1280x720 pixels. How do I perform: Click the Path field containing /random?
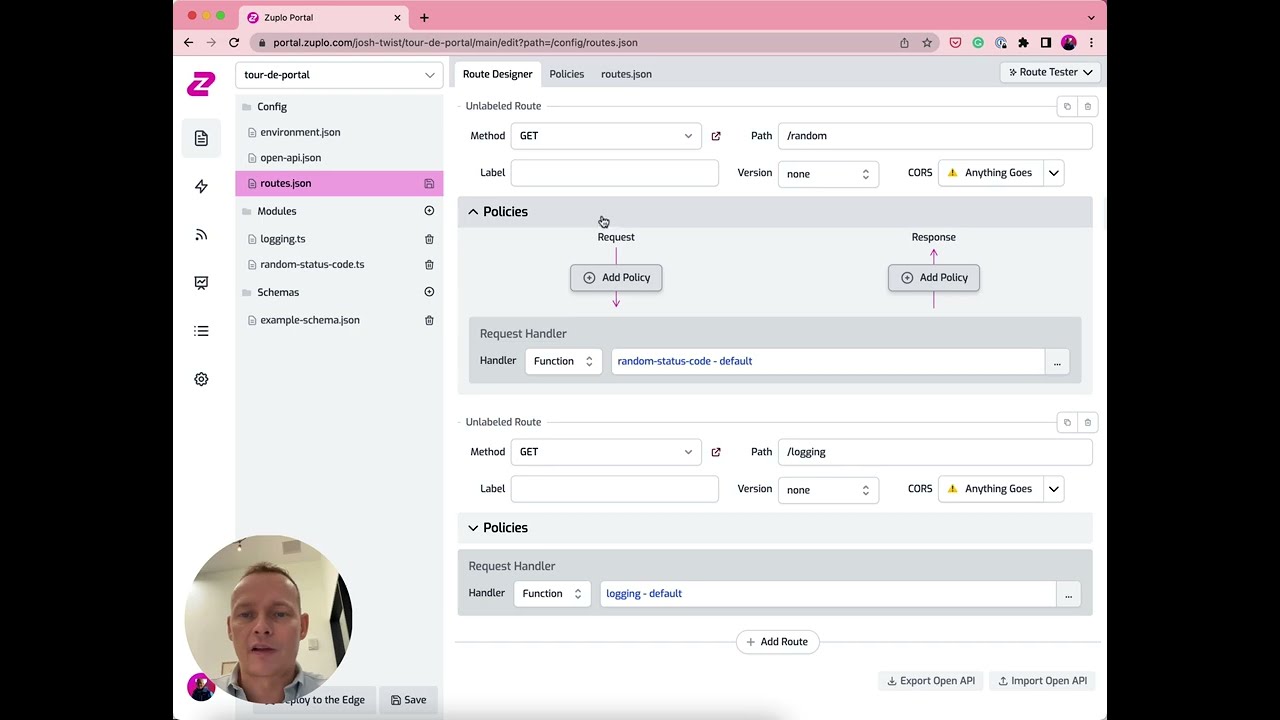click(x=935, y=136)
